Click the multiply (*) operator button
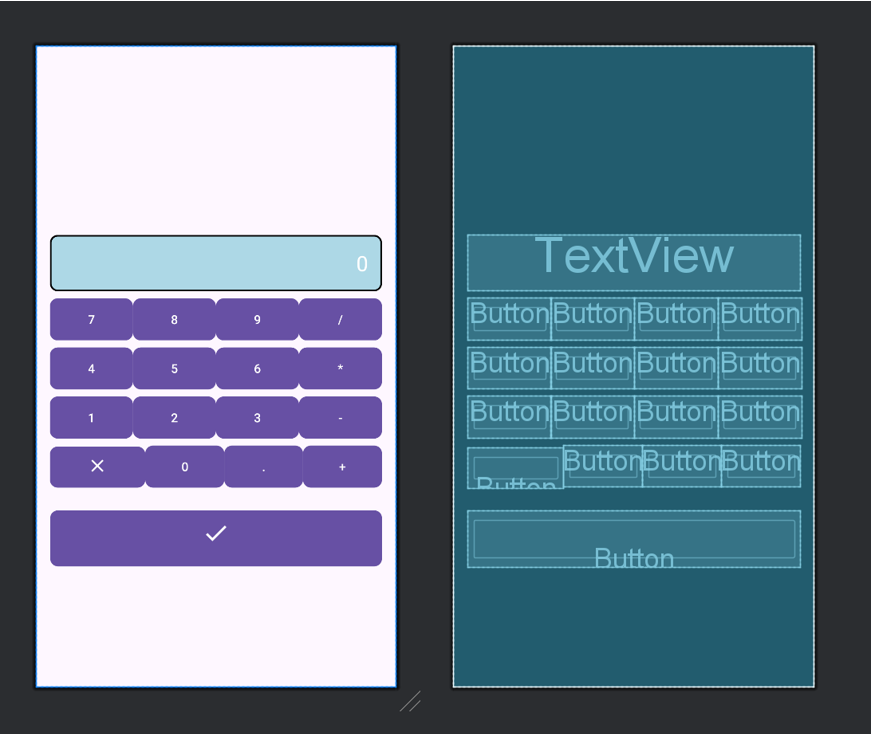 [340, 369]
